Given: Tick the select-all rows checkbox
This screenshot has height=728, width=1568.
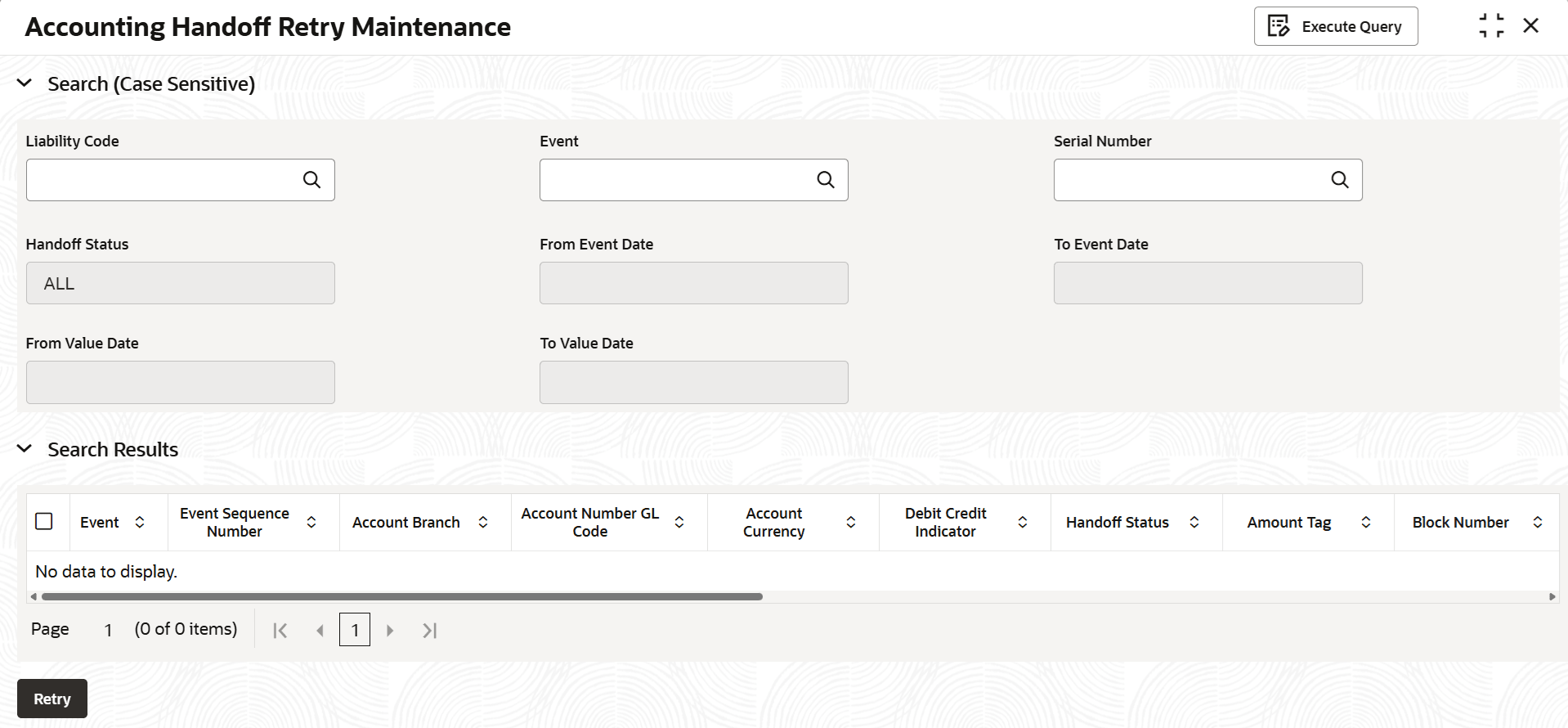Looking at the screenshot, I should 44,521.
